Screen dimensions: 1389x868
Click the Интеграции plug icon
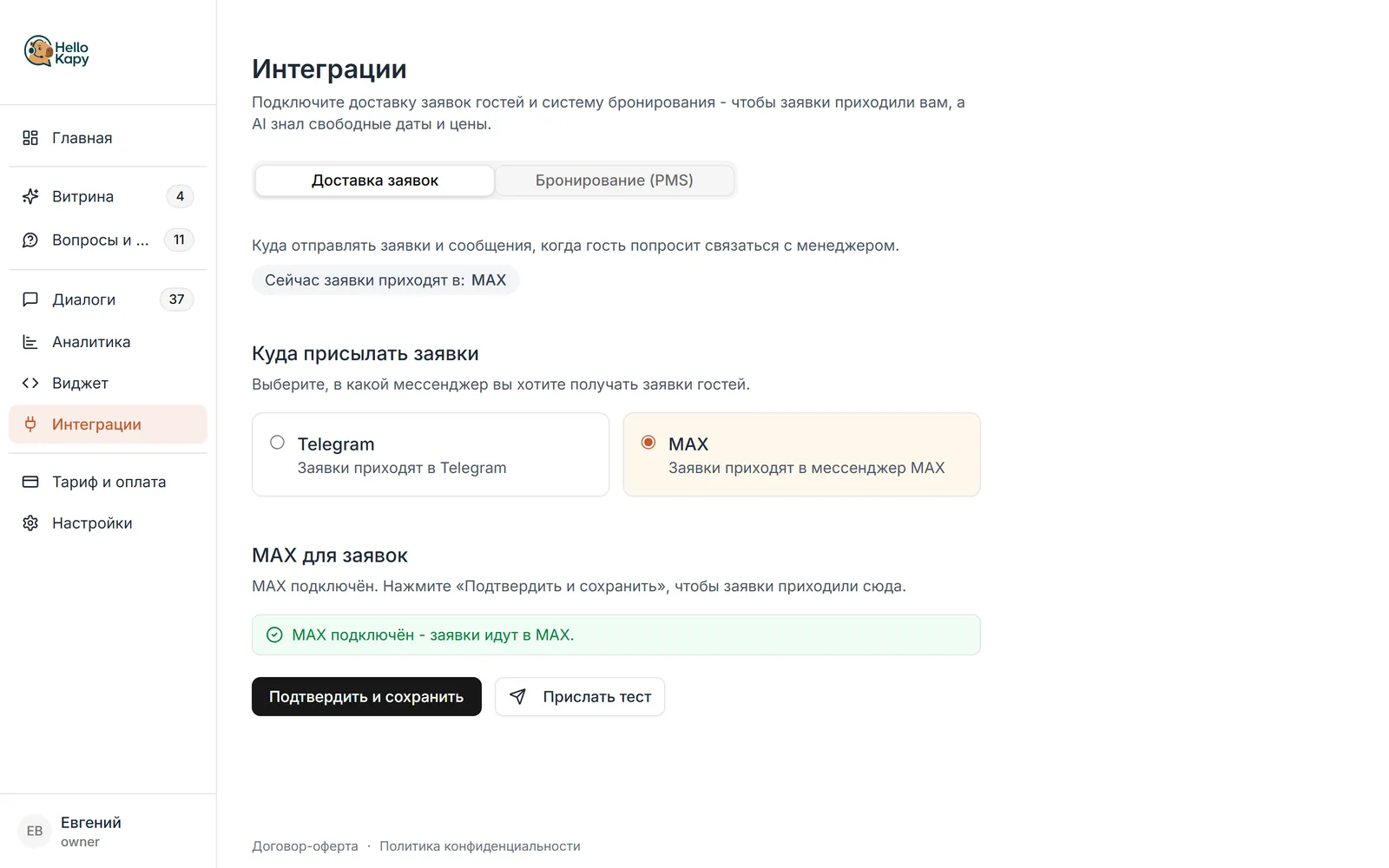point(30,424)
